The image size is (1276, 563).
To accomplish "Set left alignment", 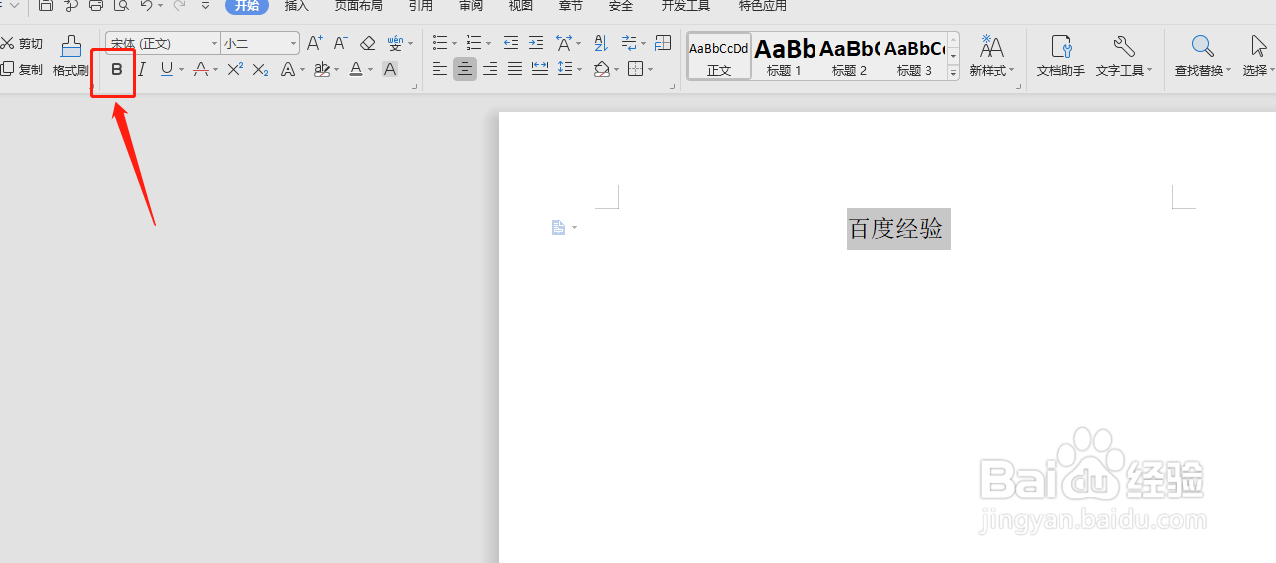I will click(x=440, y=69).
